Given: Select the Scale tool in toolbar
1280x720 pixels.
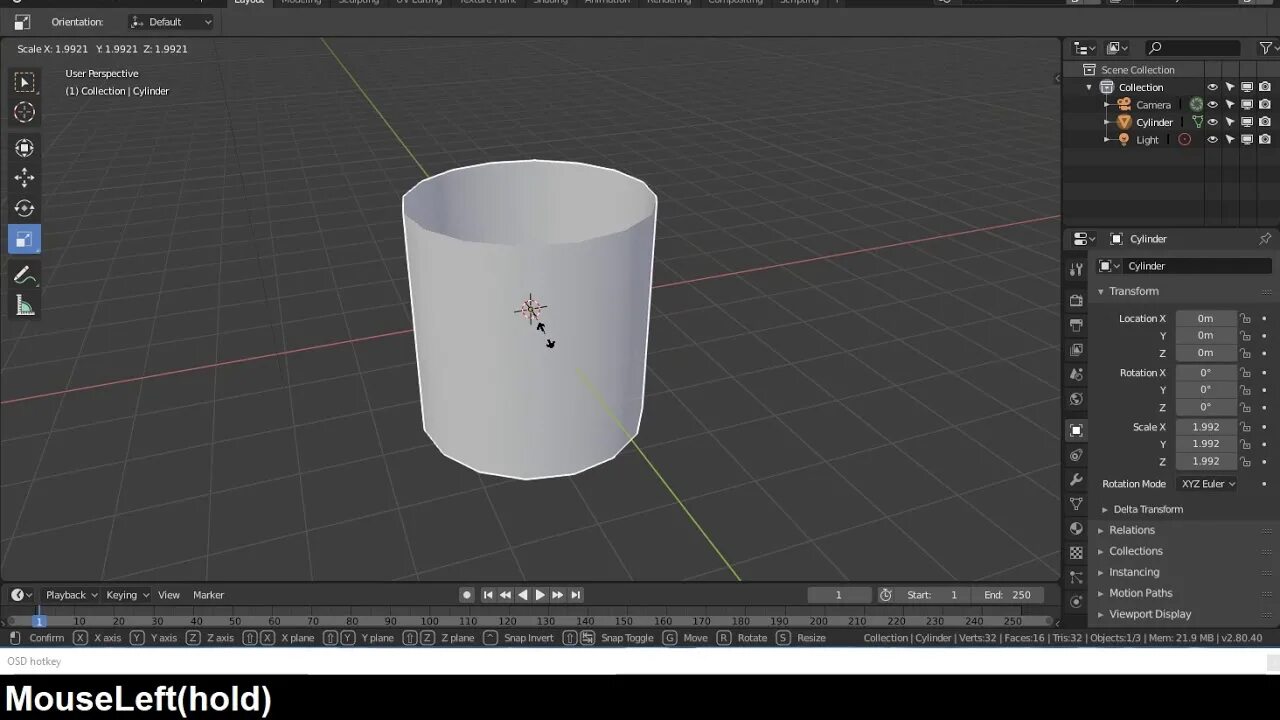Looking at the screenshot, I should 25,239.
